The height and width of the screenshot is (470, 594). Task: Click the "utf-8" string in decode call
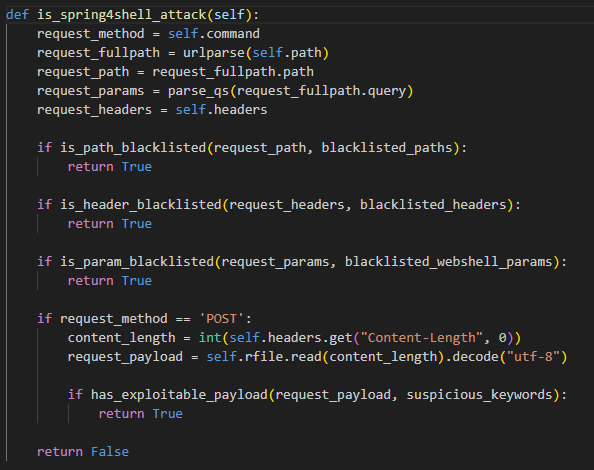533,357
